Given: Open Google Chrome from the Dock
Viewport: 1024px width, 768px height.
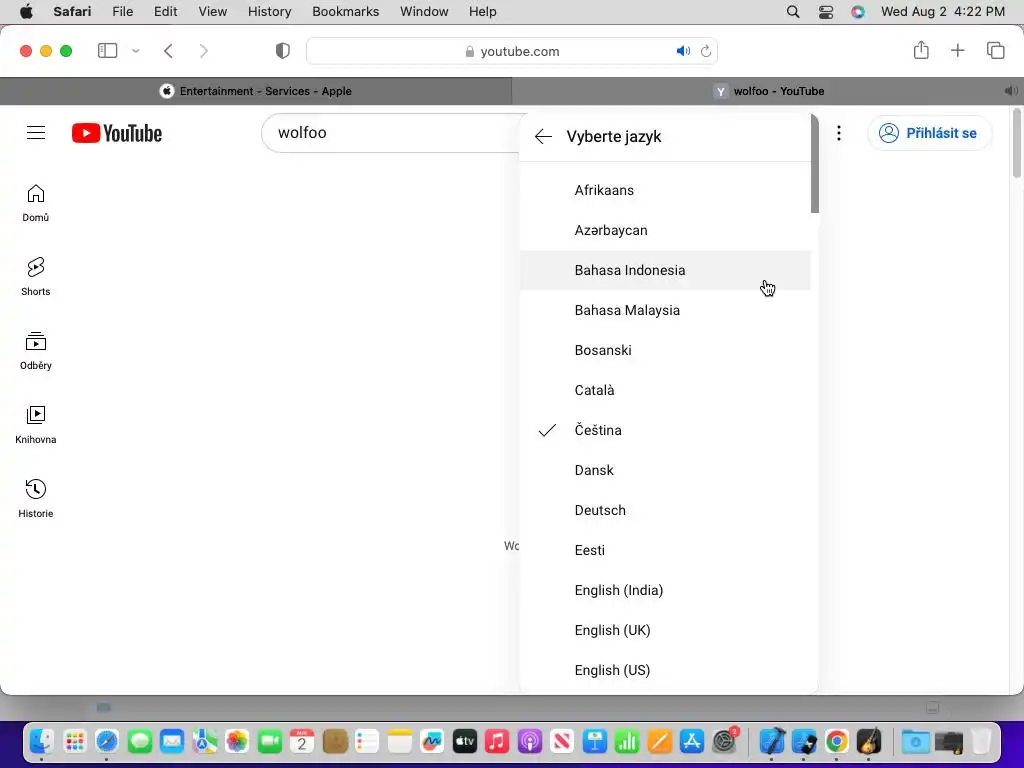Looking at the screenshot, I should (x=837, y=741).
